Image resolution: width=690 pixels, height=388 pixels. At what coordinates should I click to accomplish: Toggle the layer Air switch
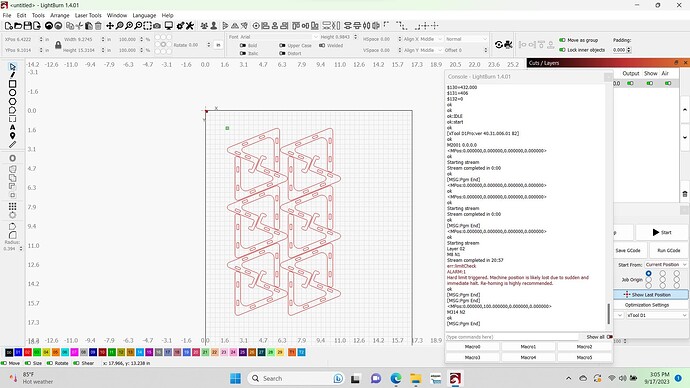point(668,83)
